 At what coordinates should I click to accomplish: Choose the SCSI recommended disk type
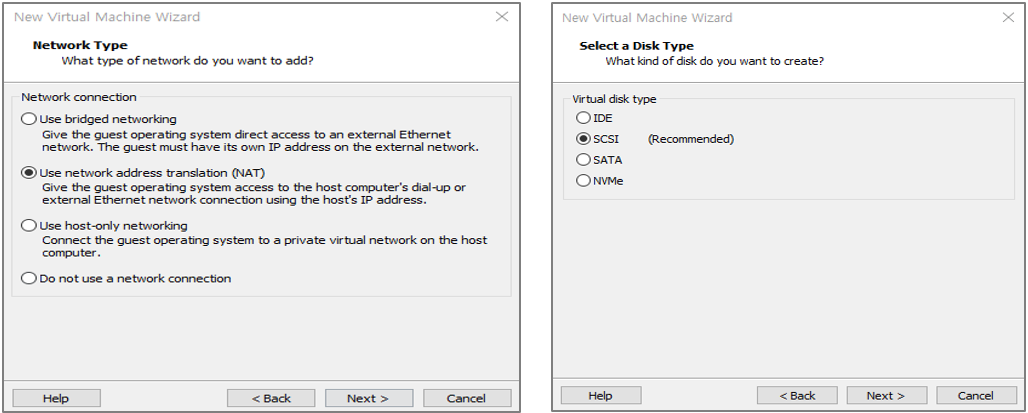[584, 139]
